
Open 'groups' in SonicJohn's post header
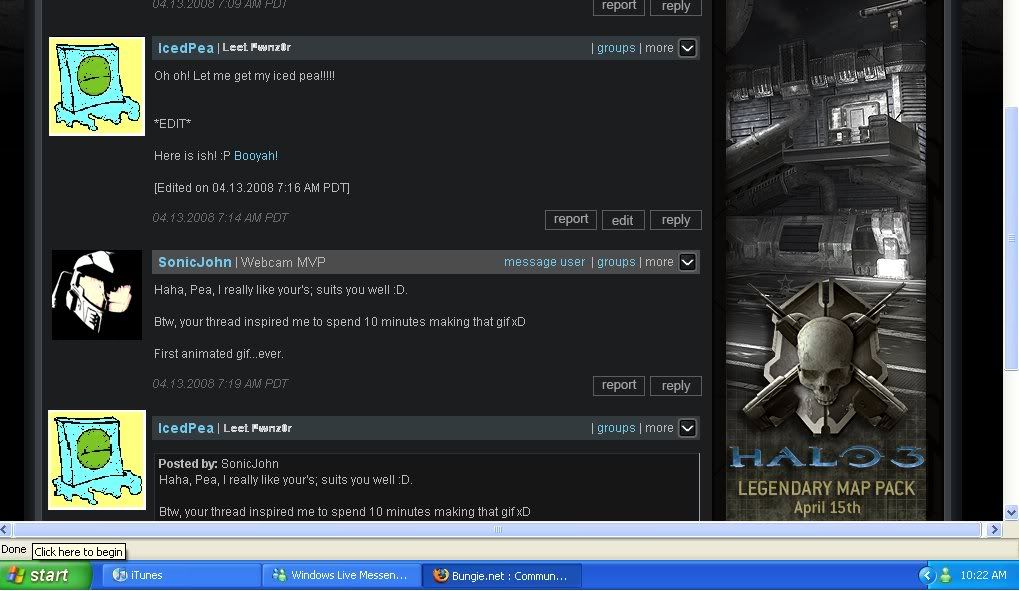pyautogui.click(x=616, y=262)
